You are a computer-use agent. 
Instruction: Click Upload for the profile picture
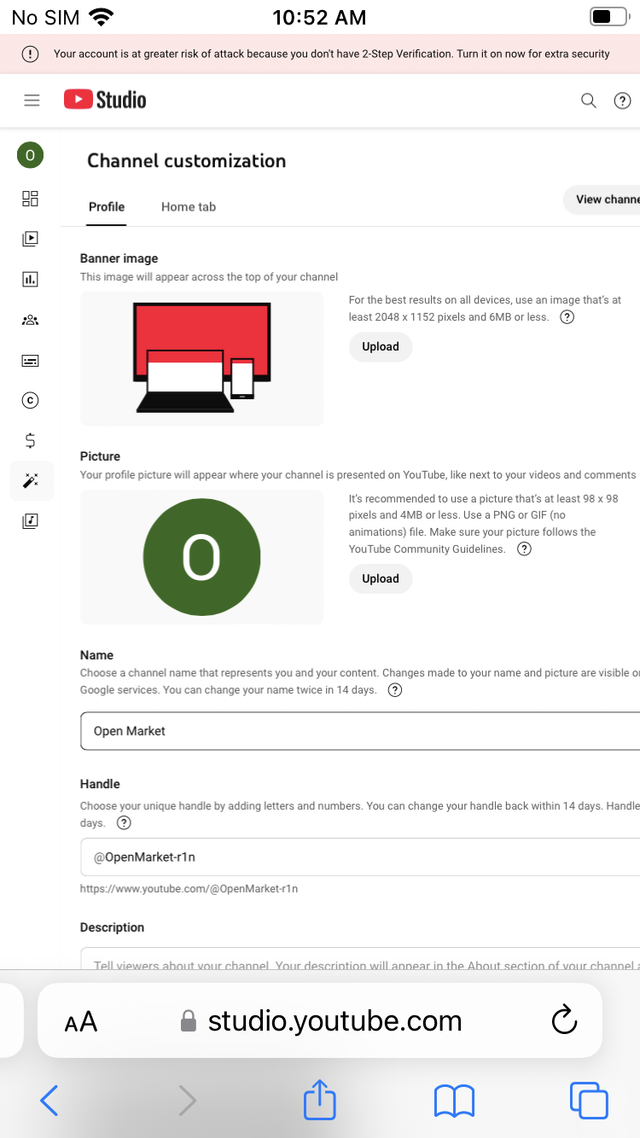(x=380, y=579)
